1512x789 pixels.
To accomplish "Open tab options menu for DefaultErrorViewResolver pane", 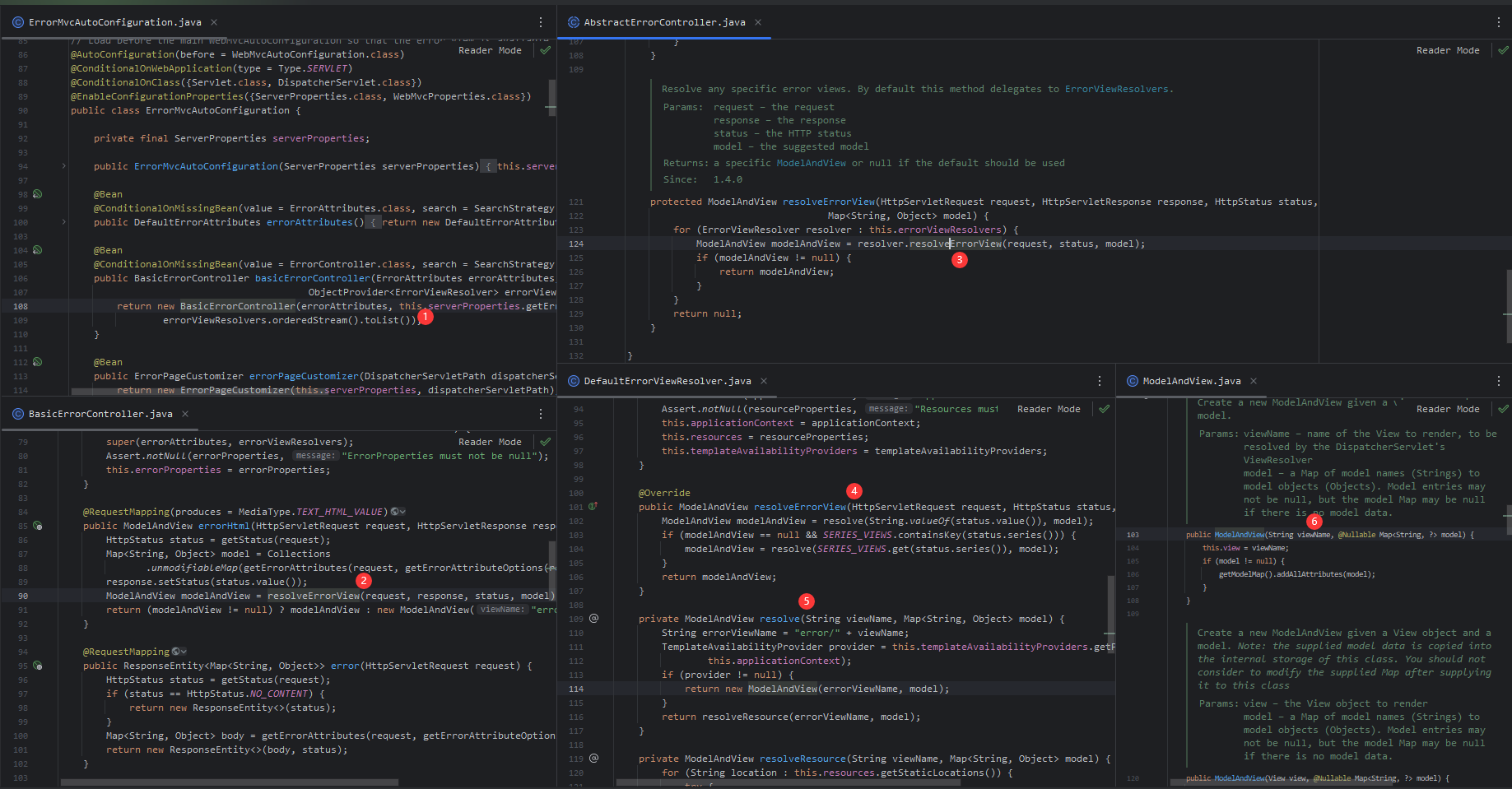I will click(1100, 381).
